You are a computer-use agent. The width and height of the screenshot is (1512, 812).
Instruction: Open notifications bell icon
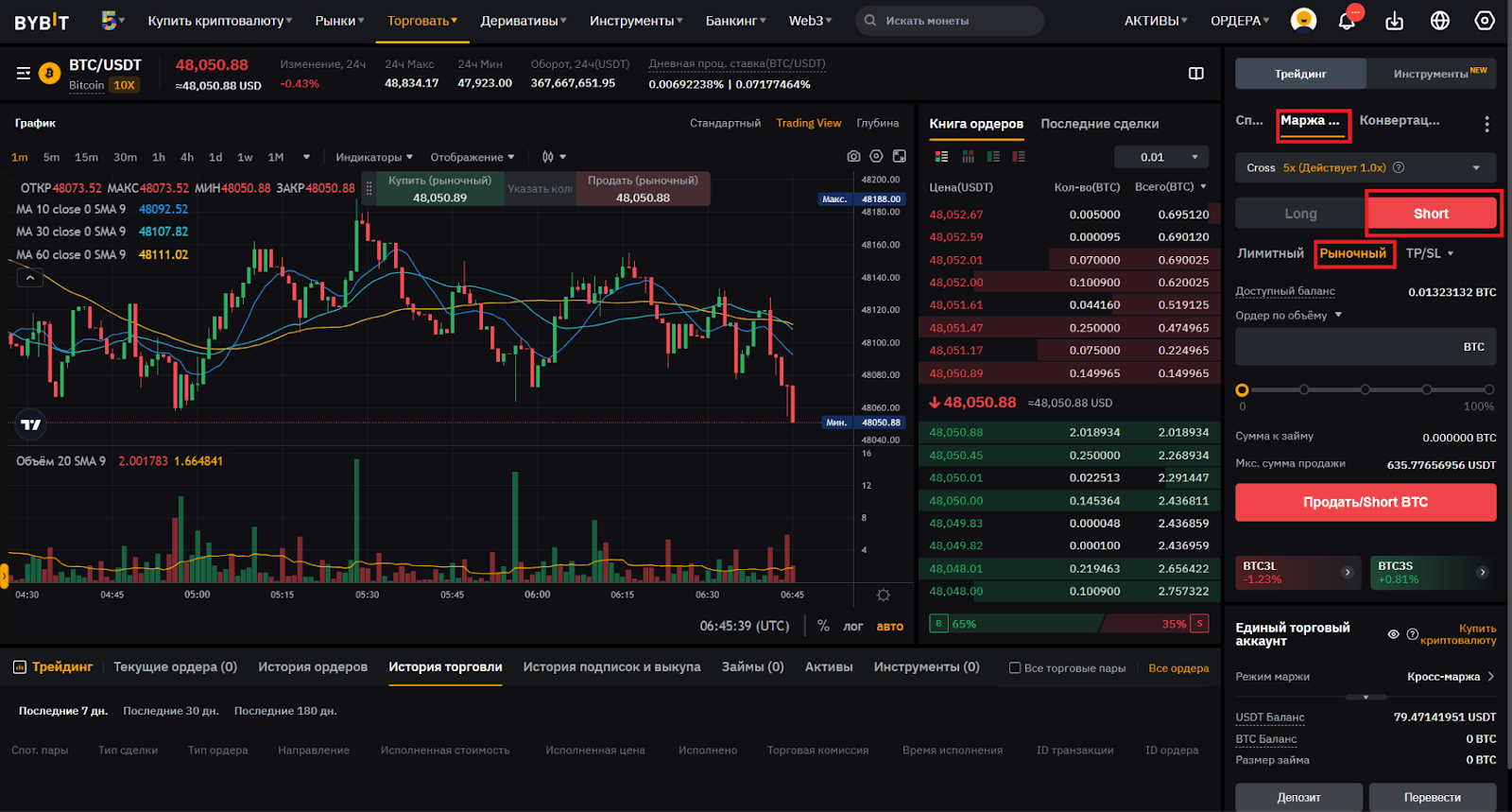[1348, 20]
